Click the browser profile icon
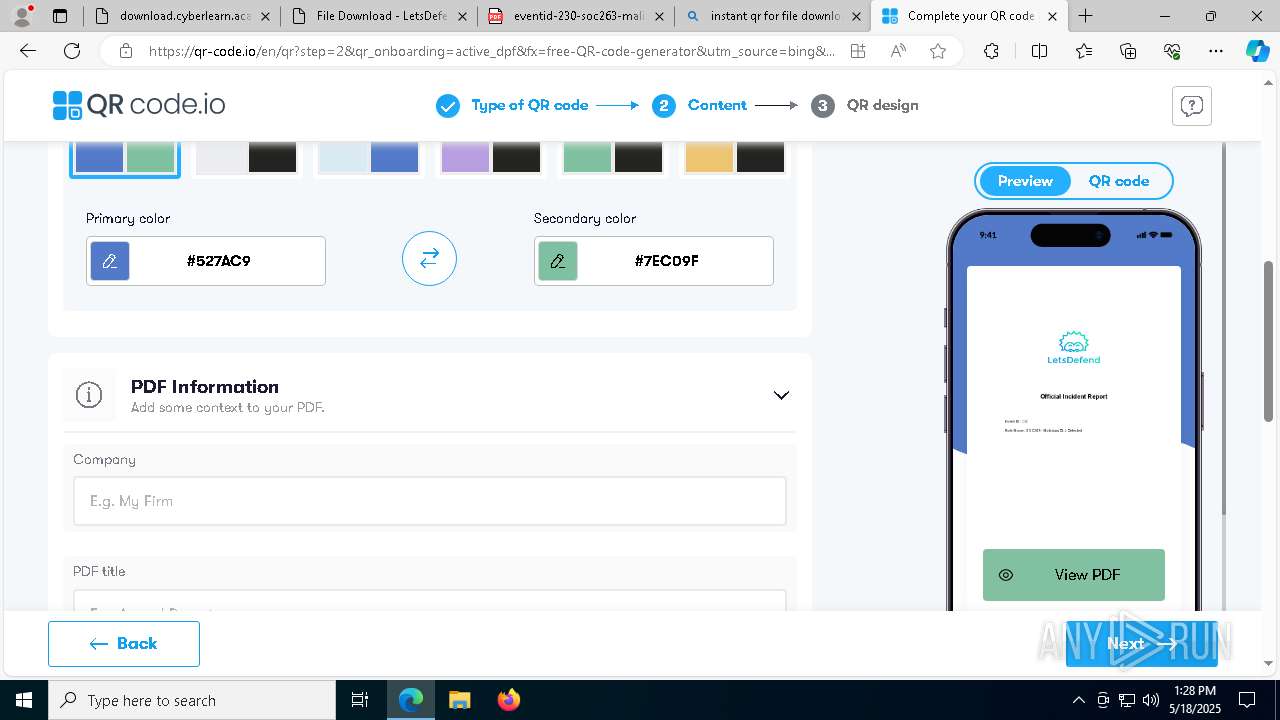This screenshot has height=720, width=1280. tap(22, 16)
